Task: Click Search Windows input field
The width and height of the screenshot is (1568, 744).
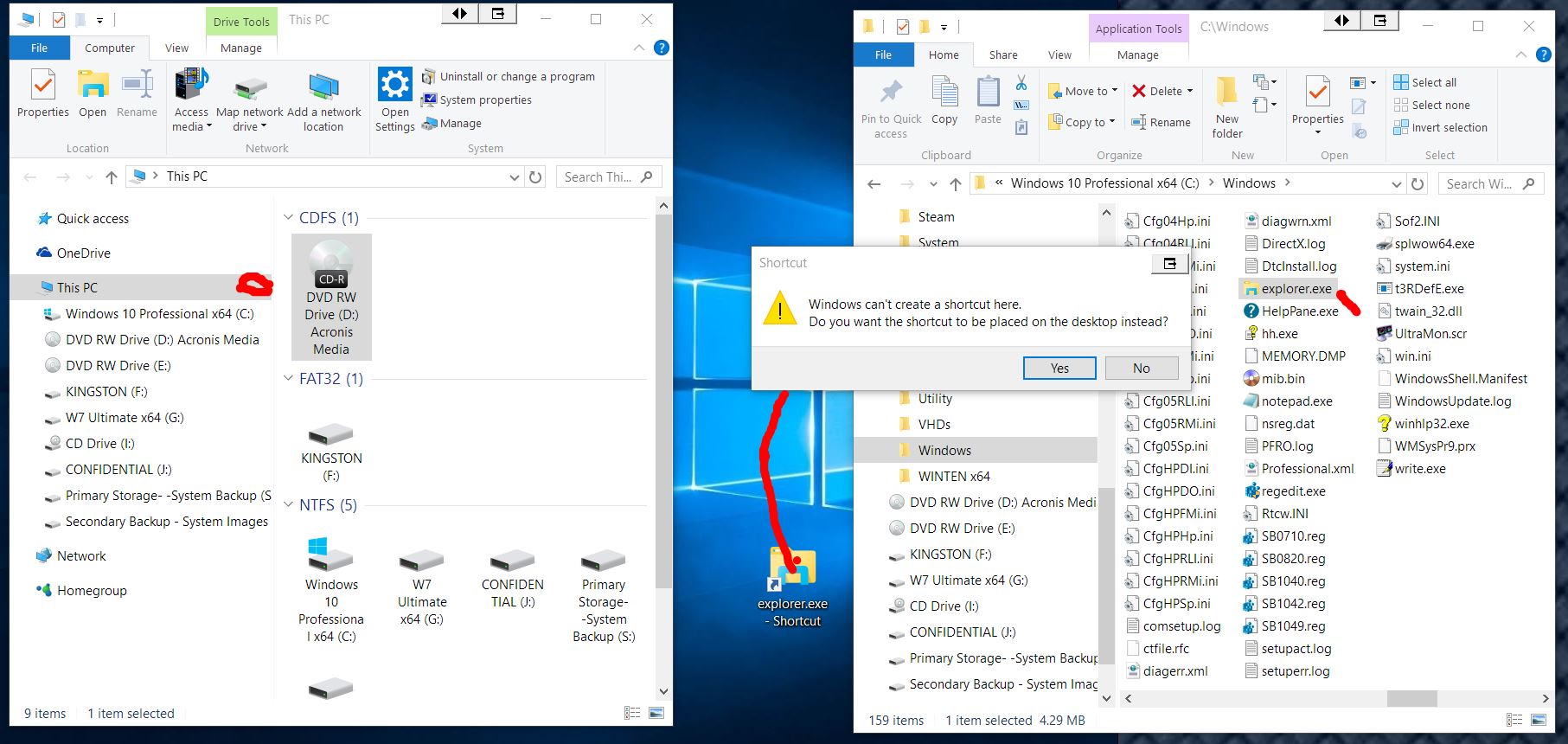Action: click(x=1491, y=183)
